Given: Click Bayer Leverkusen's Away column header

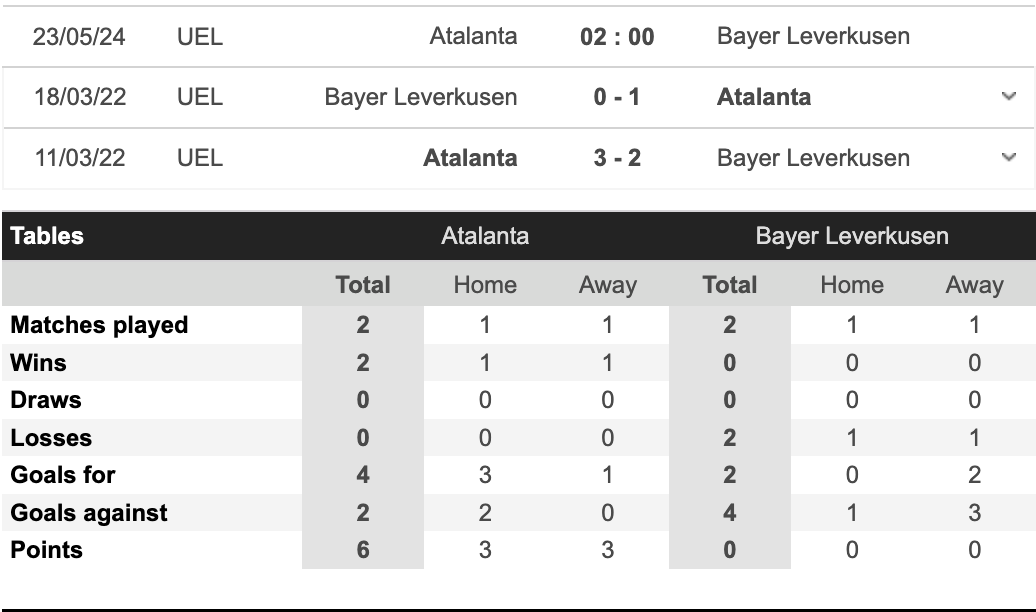Looking at the screenshot, I should point(974,285).
